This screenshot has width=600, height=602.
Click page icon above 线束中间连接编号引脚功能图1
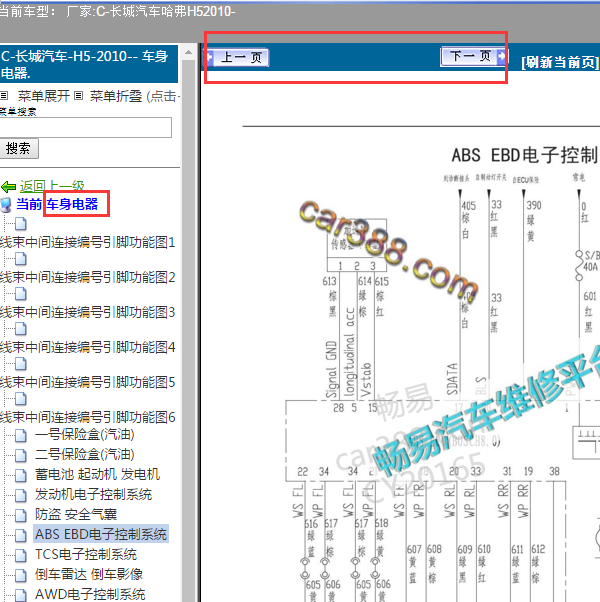pos(21,224)
